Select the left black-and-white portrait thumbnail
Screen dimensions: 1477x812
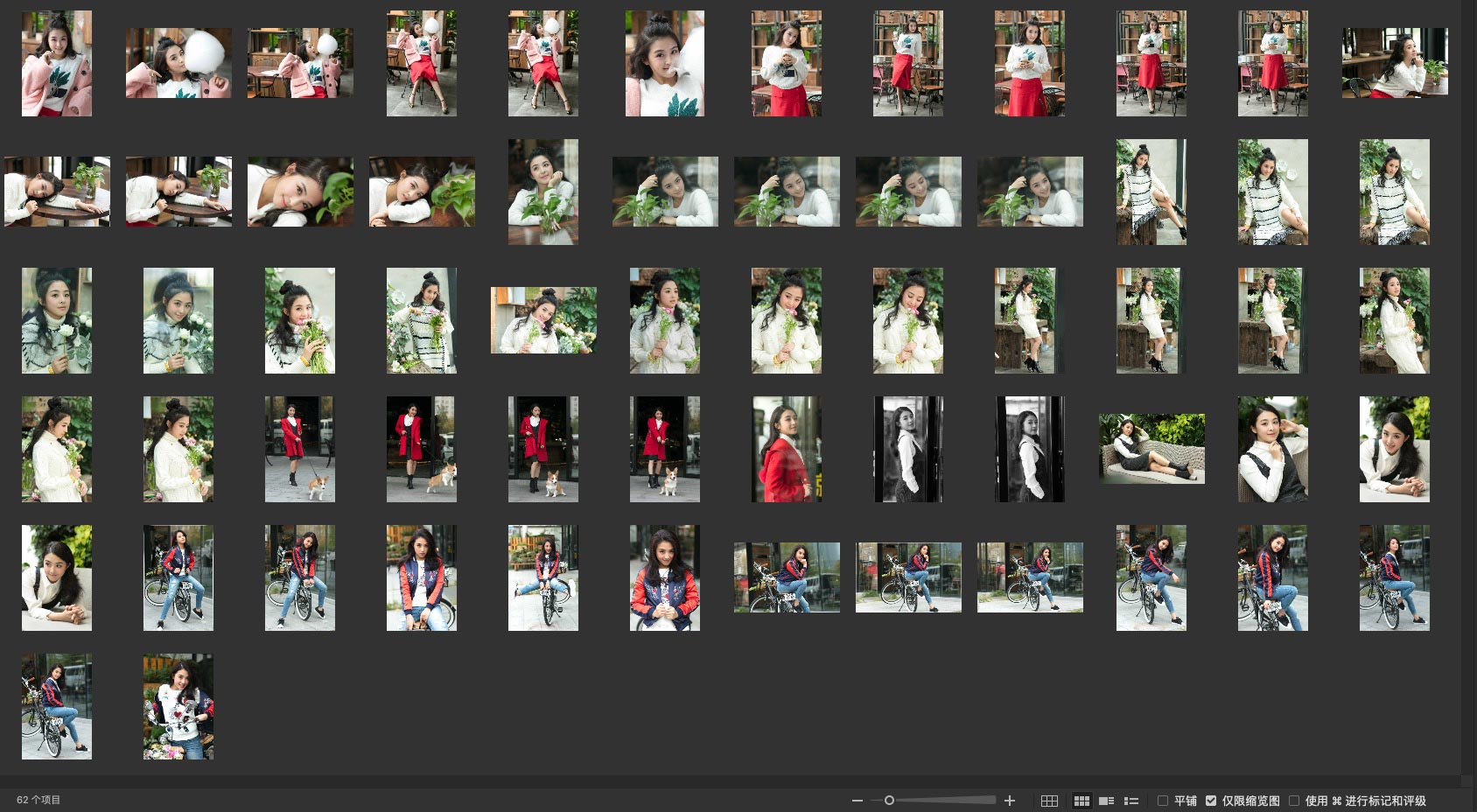pyautogui.click(x=908, y=449)
